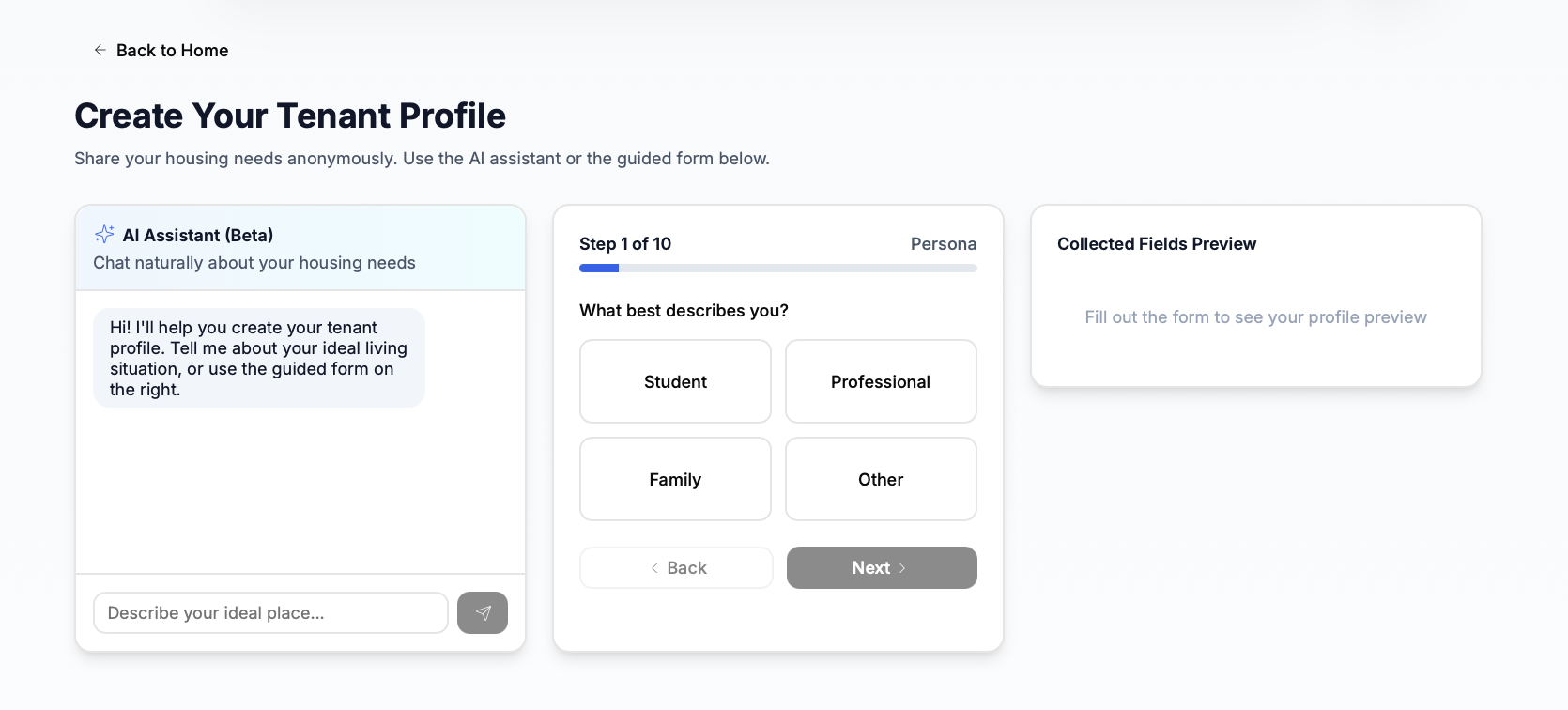1568x710 pixels.
Task: Click the assistant's greeting message bubble
Action: tap(259, 358)
